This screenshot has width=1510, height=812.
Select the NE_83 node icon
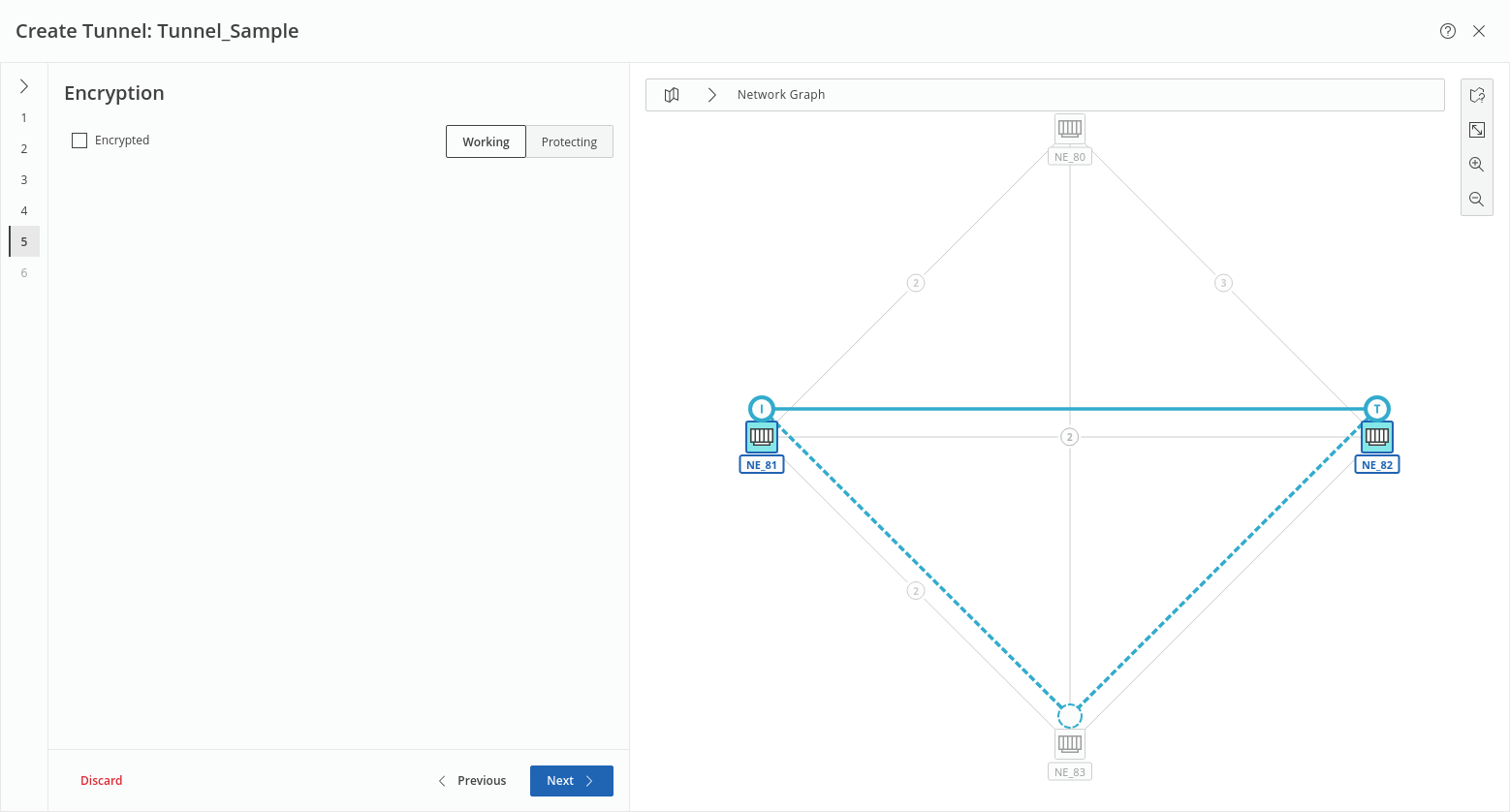[x=1070, y=744]
